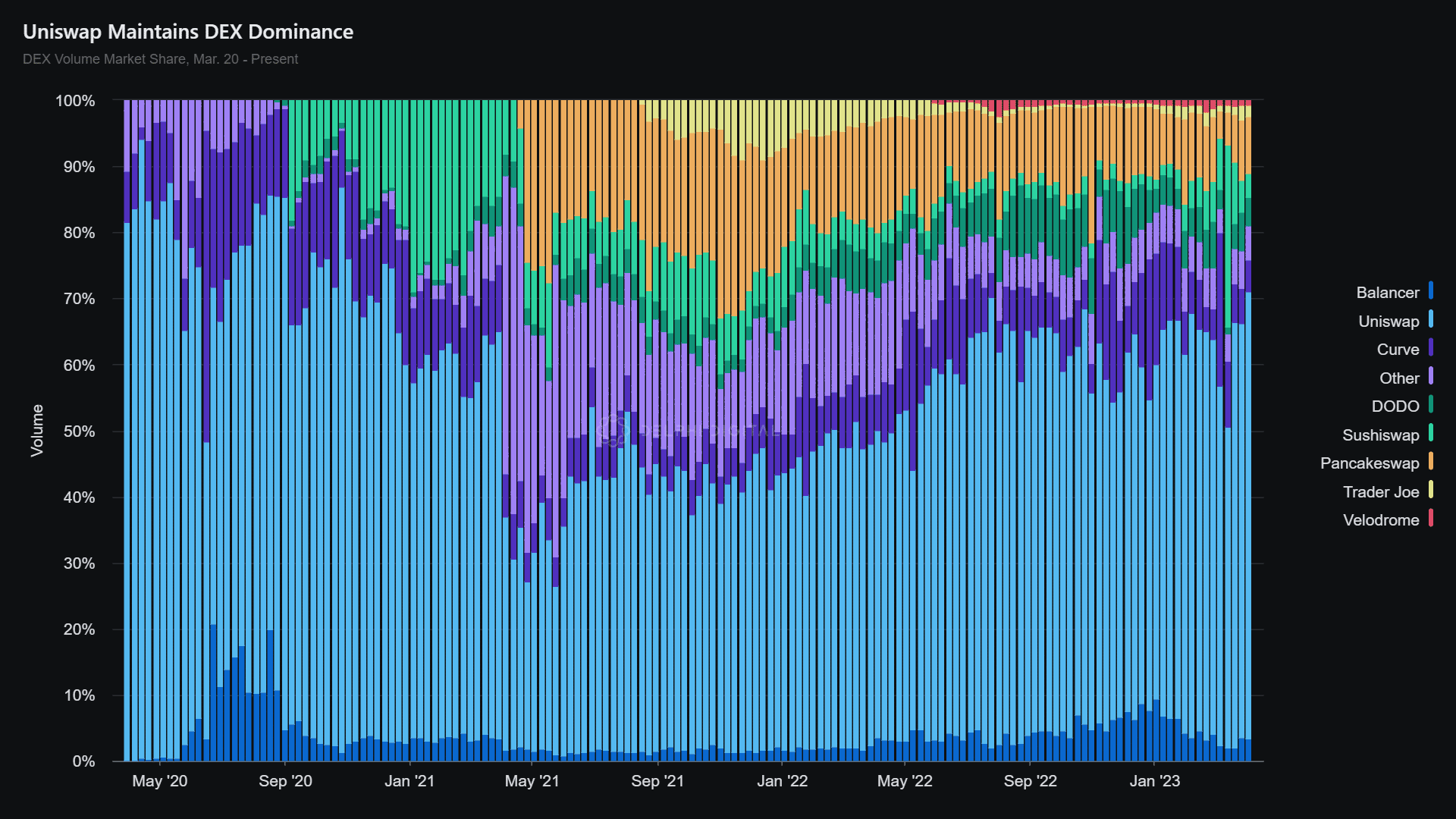Screen dimensions: 1456x819
Task: Click the "20%" y-axis tick label
Action: coord(79,629)
